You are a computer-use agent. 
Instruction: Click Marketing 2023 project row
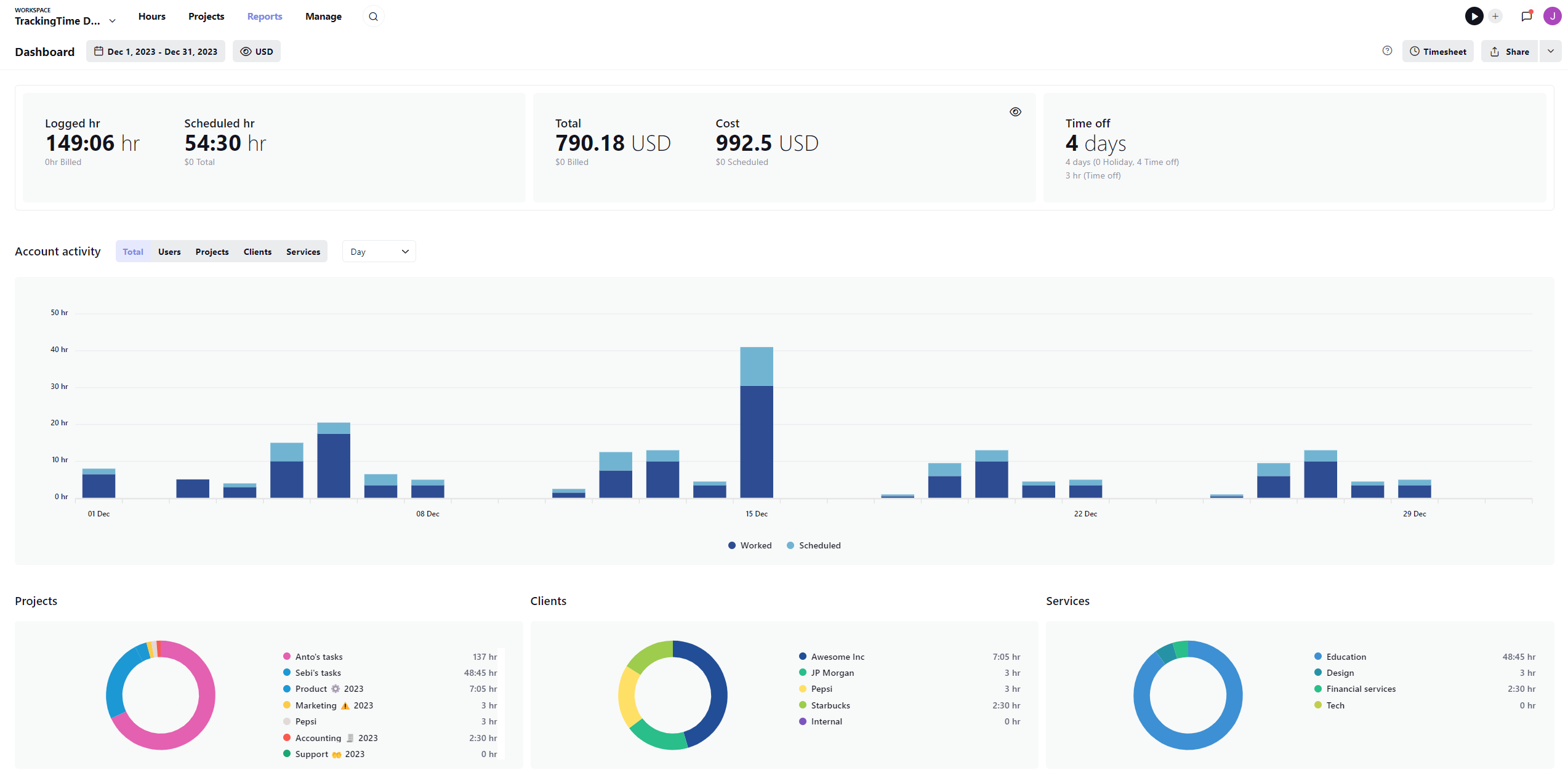390,705
